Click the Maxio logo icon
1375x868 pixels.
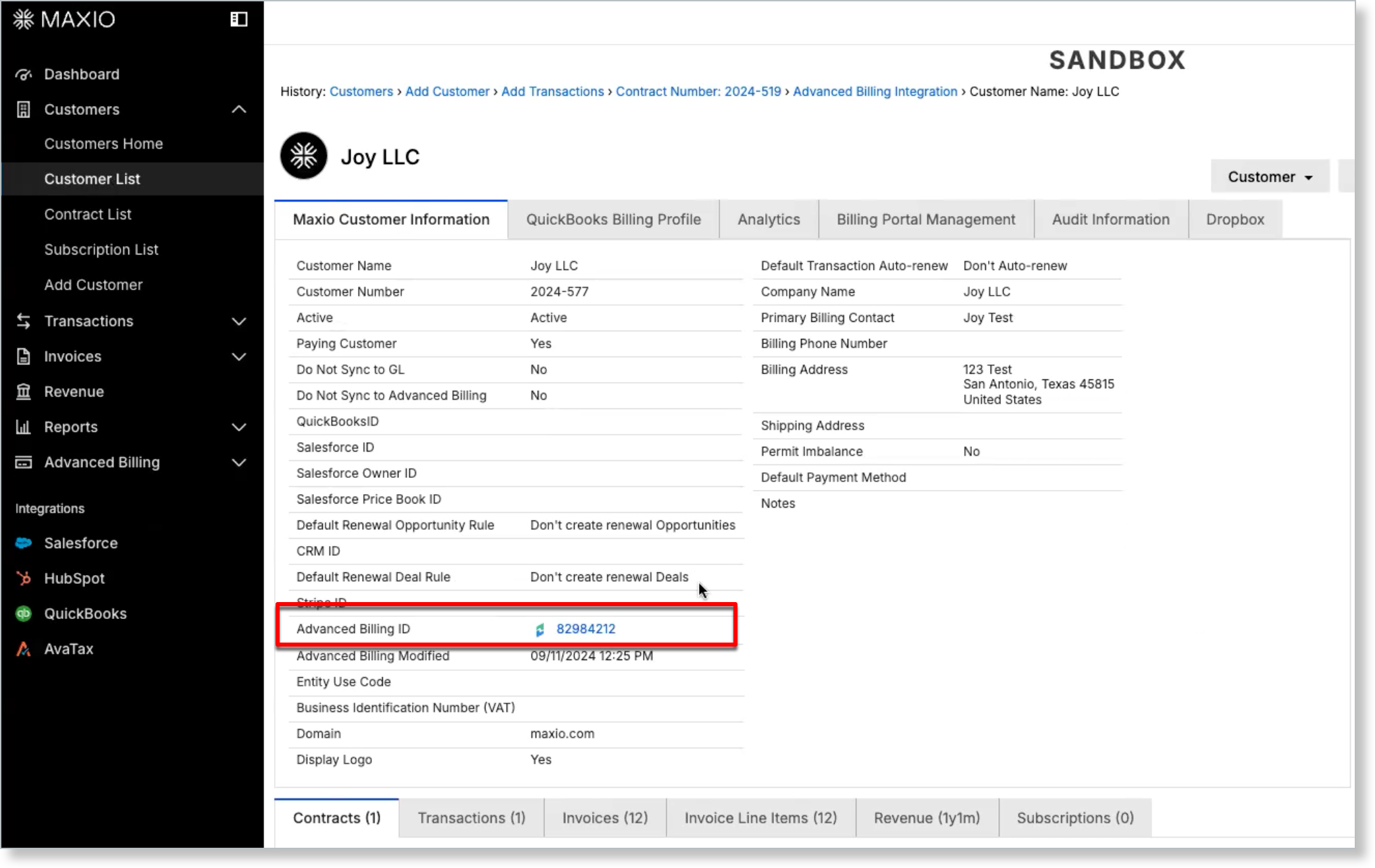pos(24,19)
